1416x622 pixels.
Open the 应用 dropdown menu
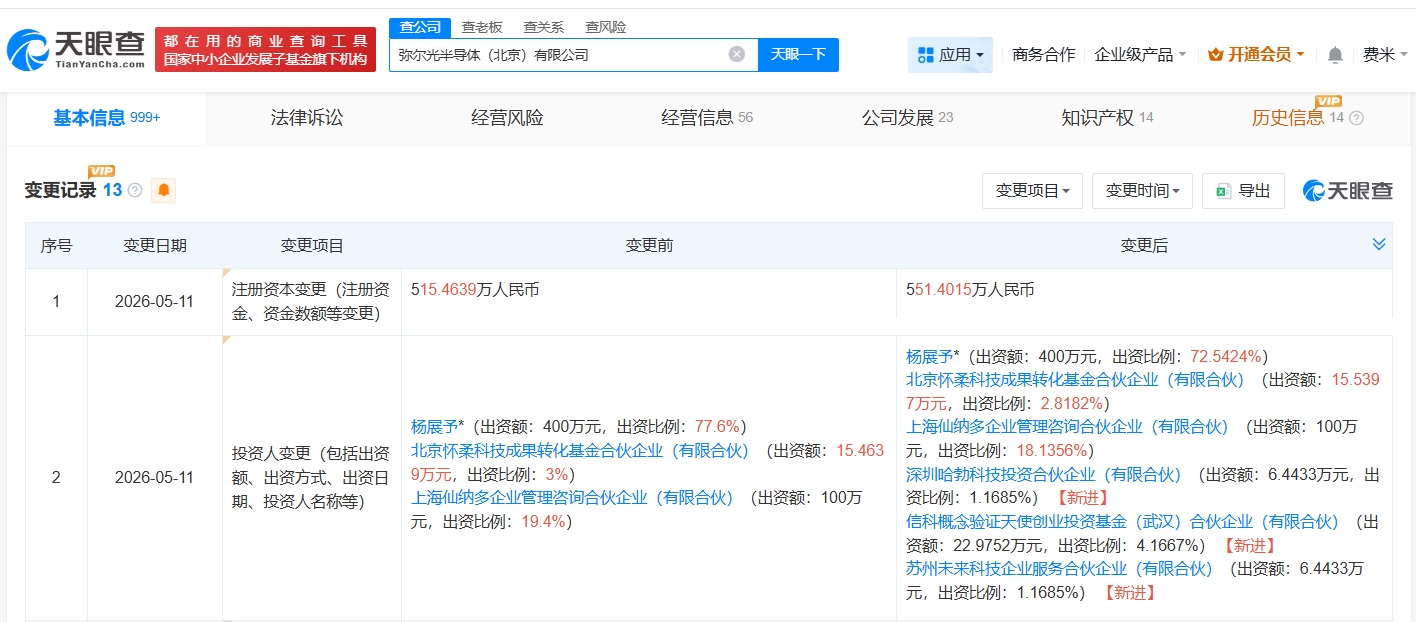coord(950,55)
